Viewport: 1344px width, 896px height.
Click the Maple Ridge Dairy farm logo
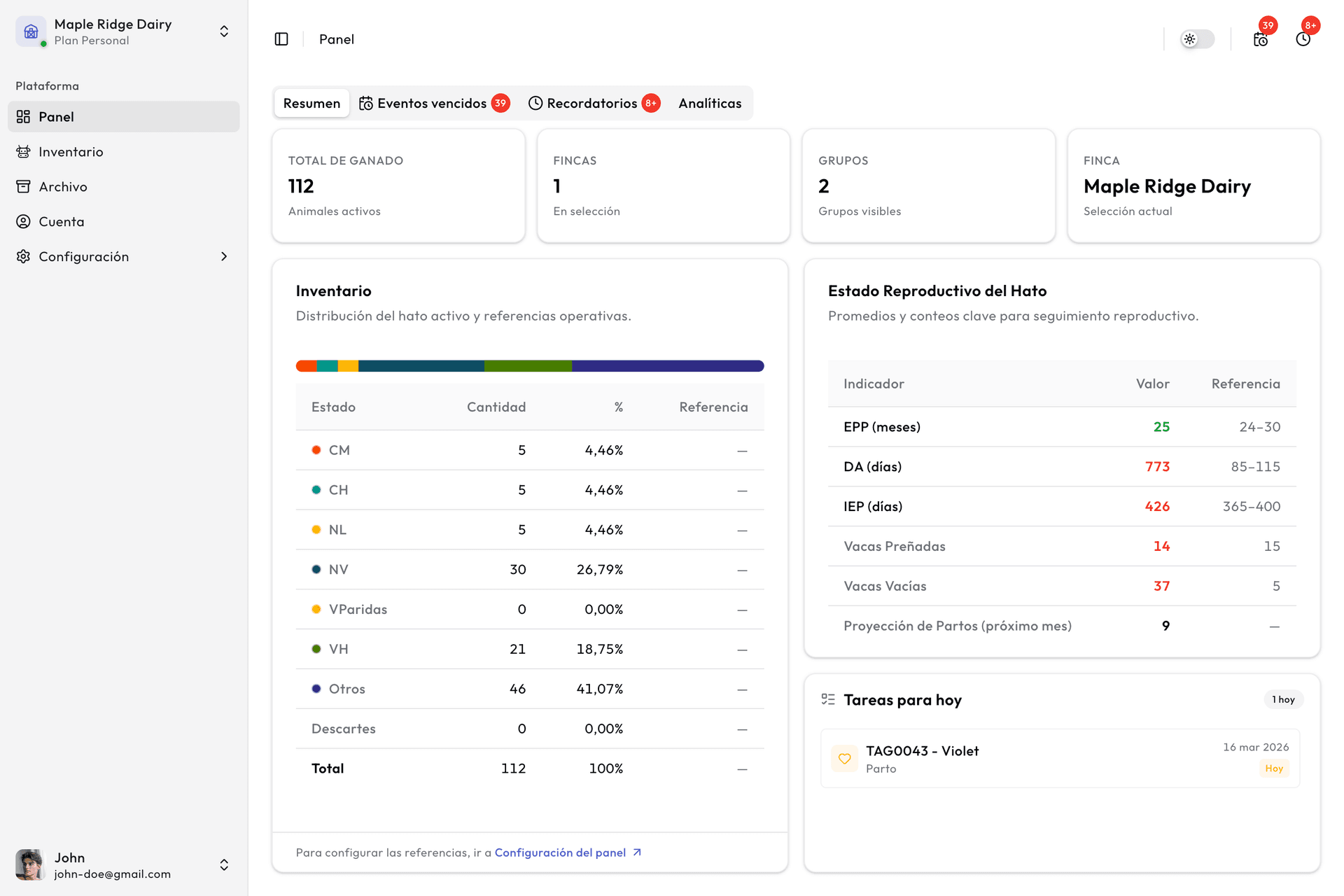tap(31, 31)
